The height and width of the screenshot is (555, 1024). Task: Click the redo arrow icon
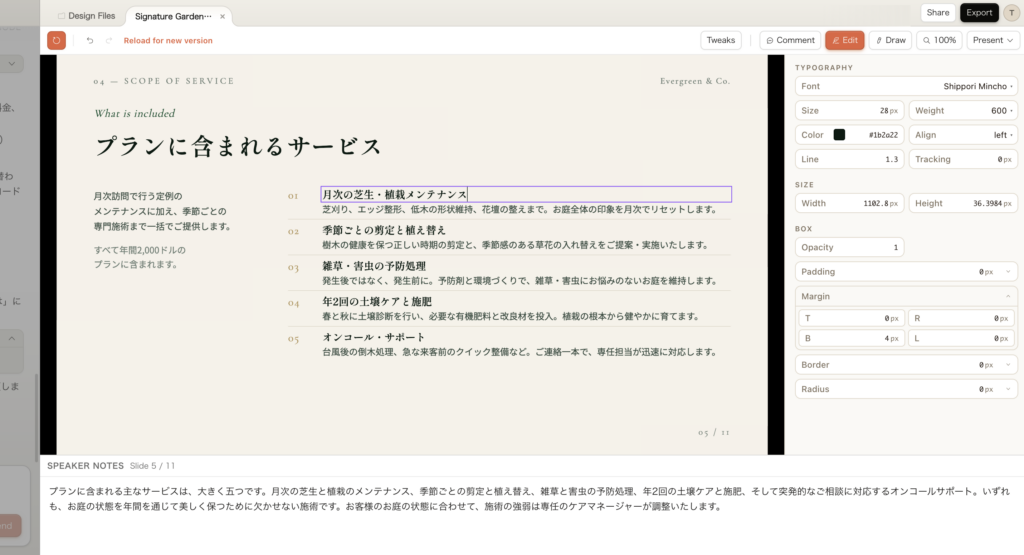point(109,41)
